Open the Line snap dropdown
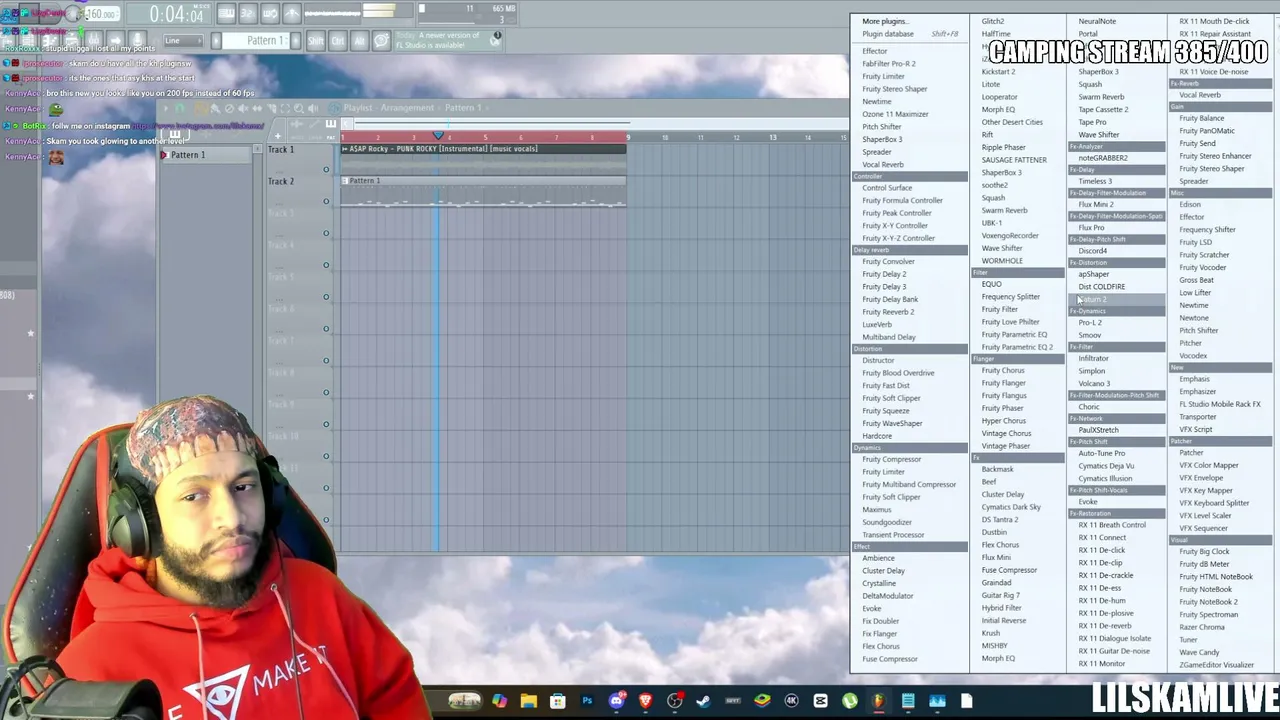 [x=183, y=41]
